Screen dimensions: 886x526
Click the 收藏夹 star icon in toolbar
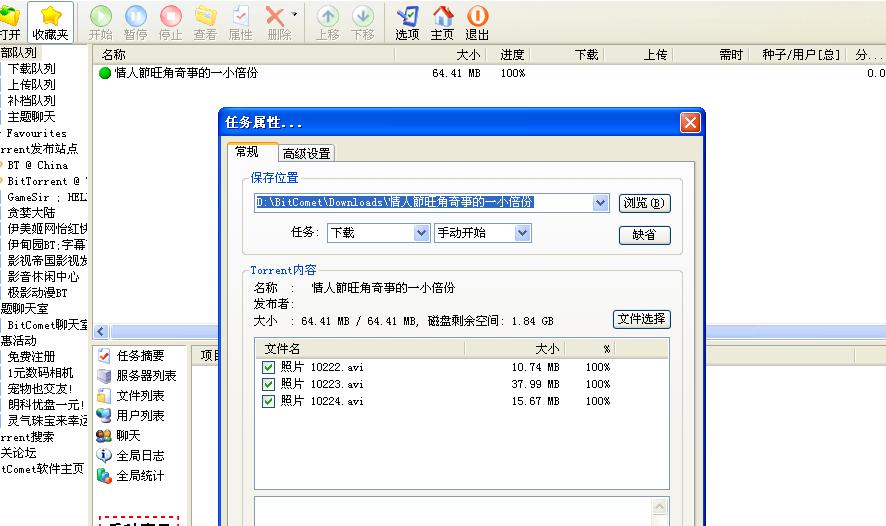tap(50, 16)
